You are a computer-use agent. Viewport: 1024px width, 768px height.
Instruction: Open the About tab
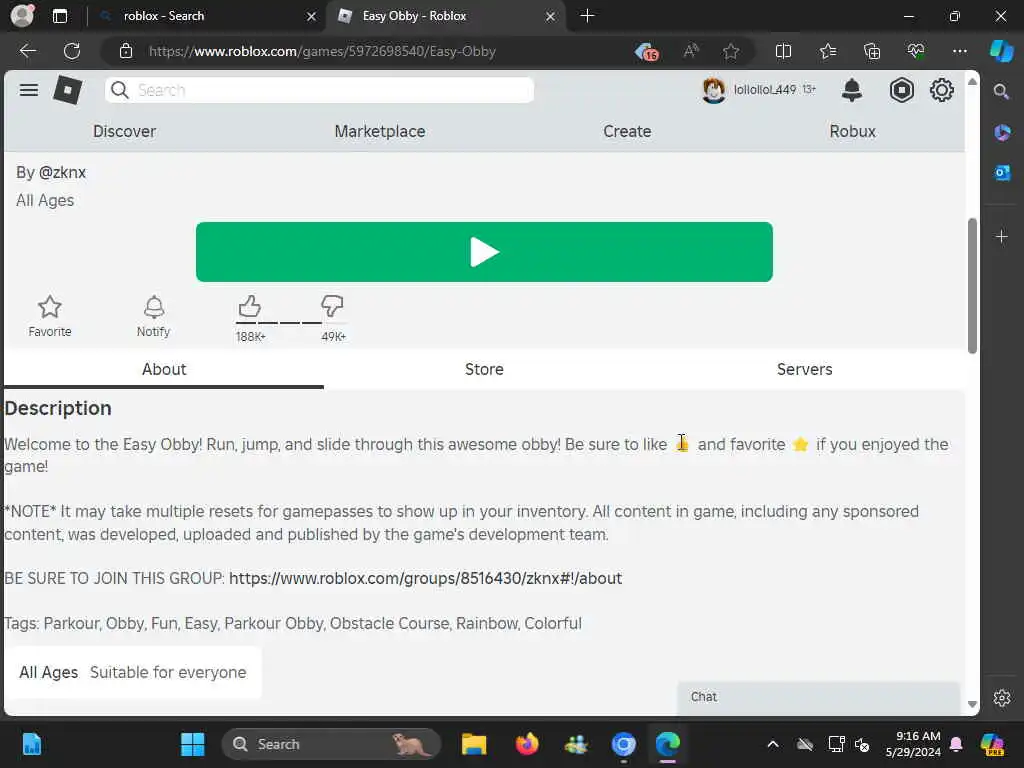164,370
